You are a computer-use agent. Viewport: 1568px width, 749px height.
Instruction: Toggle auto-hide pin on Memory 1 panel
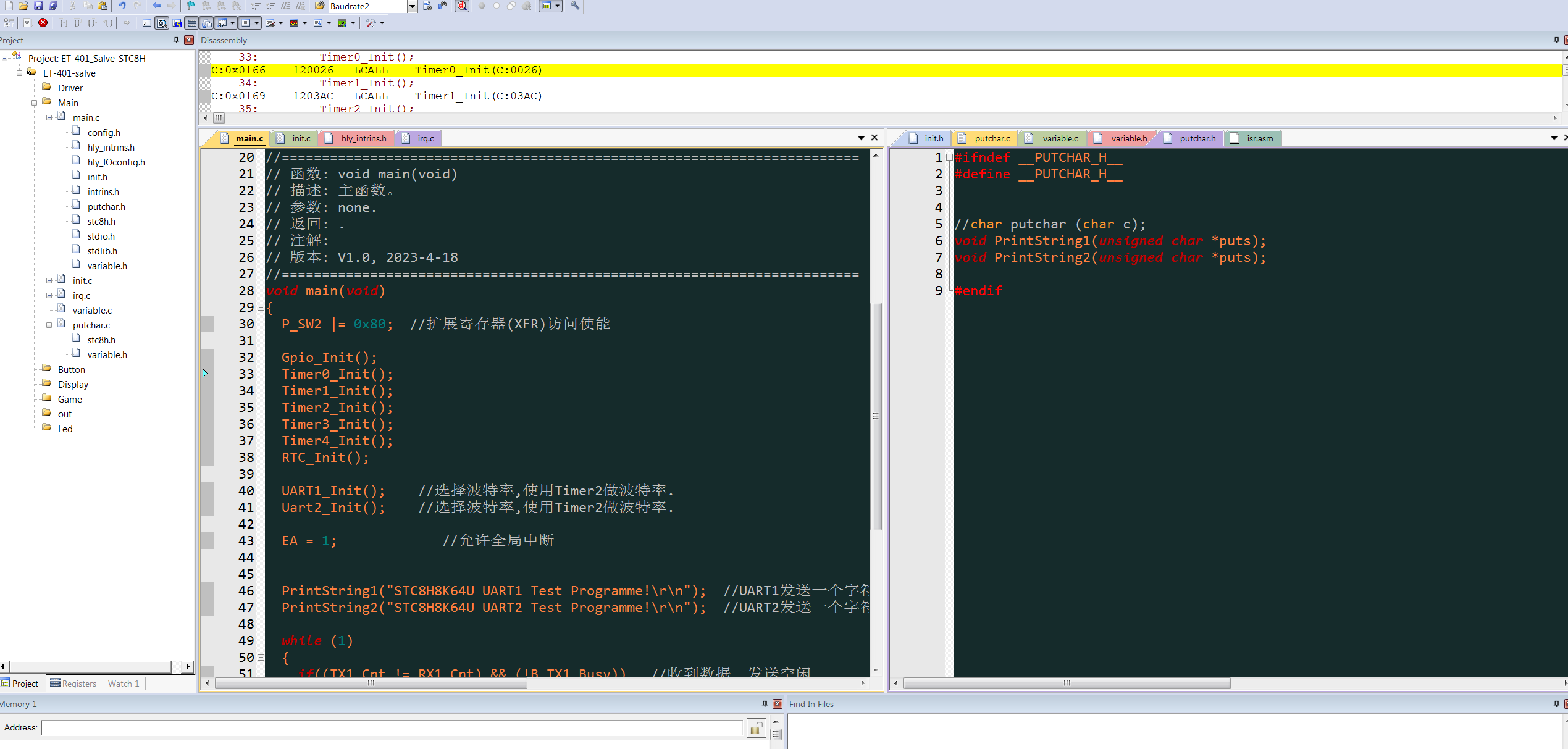click(765, 704)
